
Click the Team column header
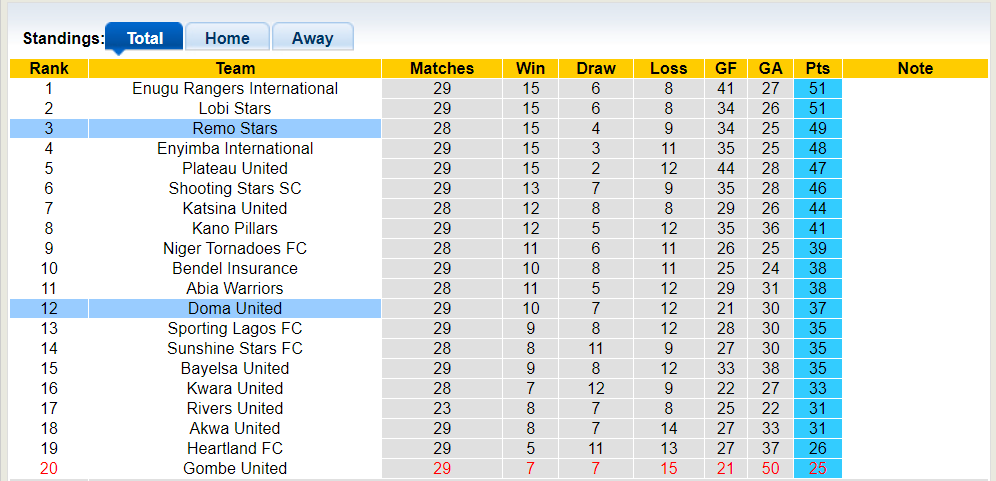point(235,68)
